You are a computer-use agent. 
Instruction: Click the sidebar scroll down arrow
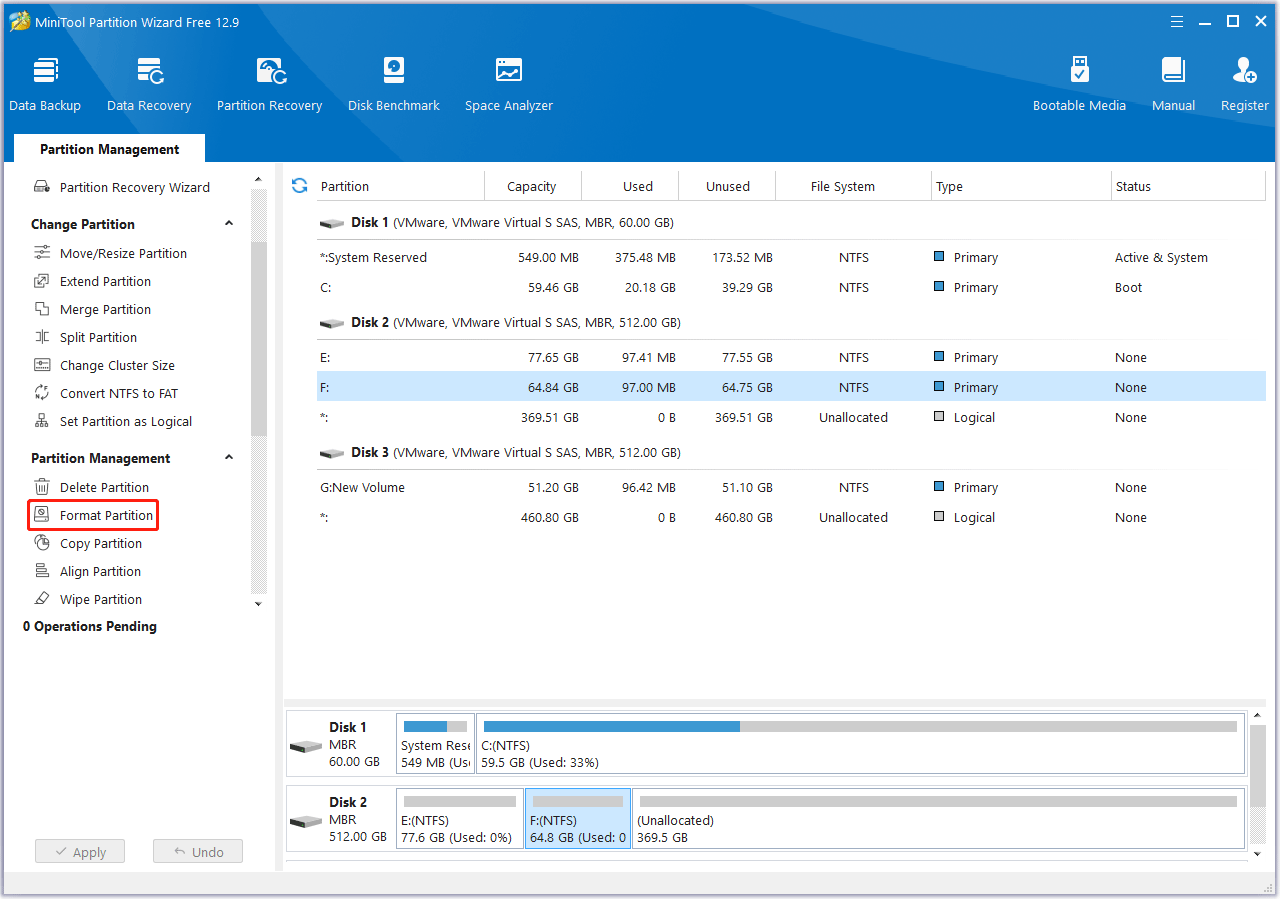click(258, 603)
